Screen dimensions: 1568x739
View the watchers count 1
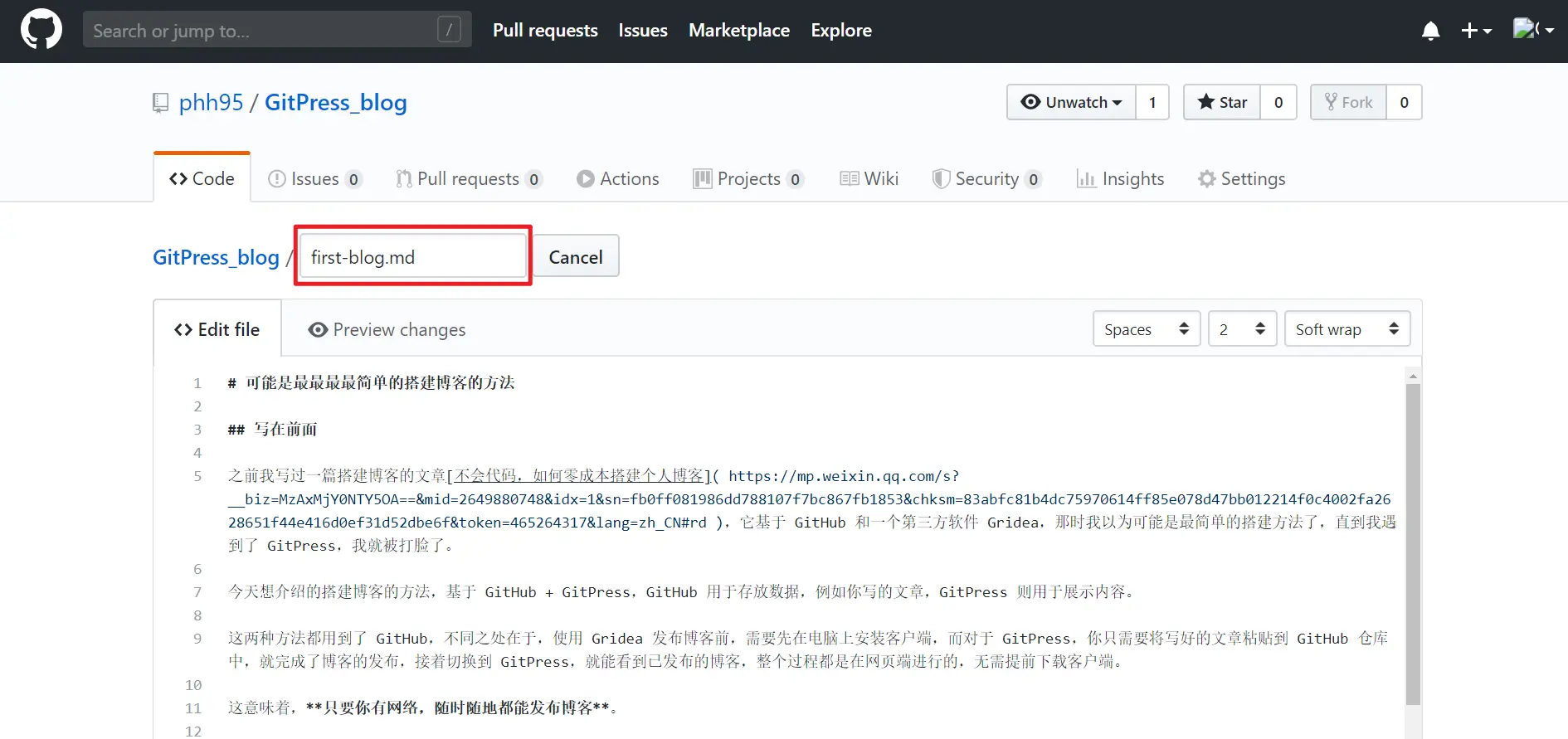click(x=1152, y=102)
